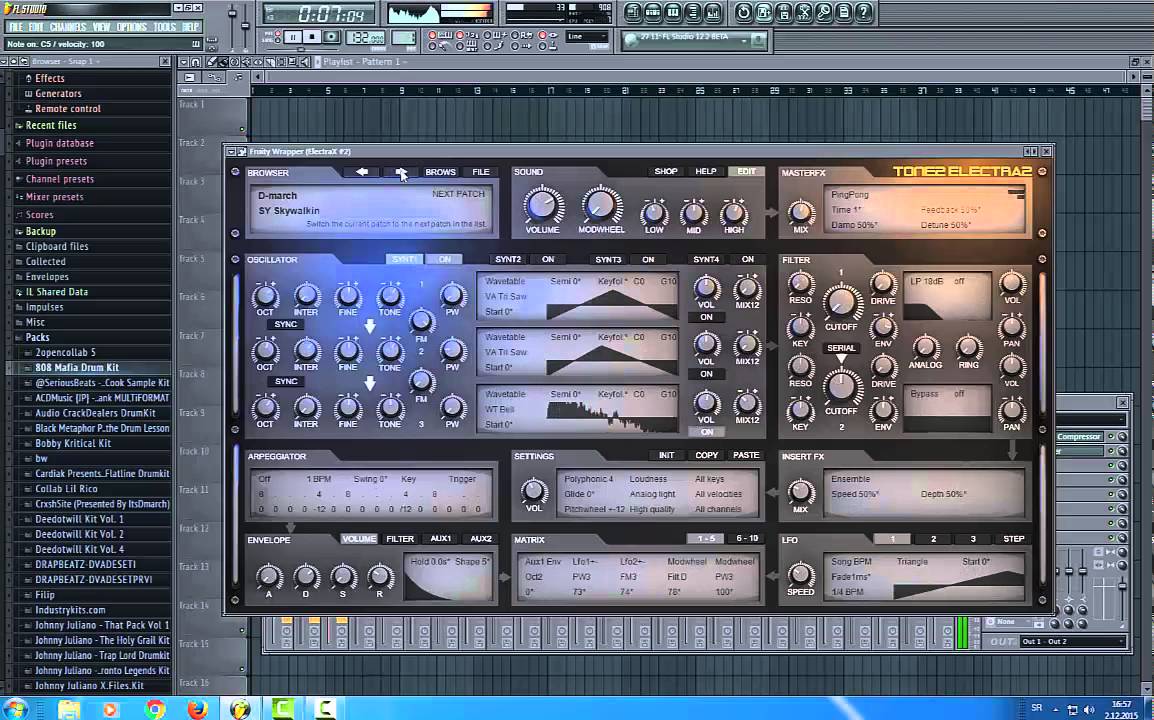Open Chrome from the taskbar

155,709
